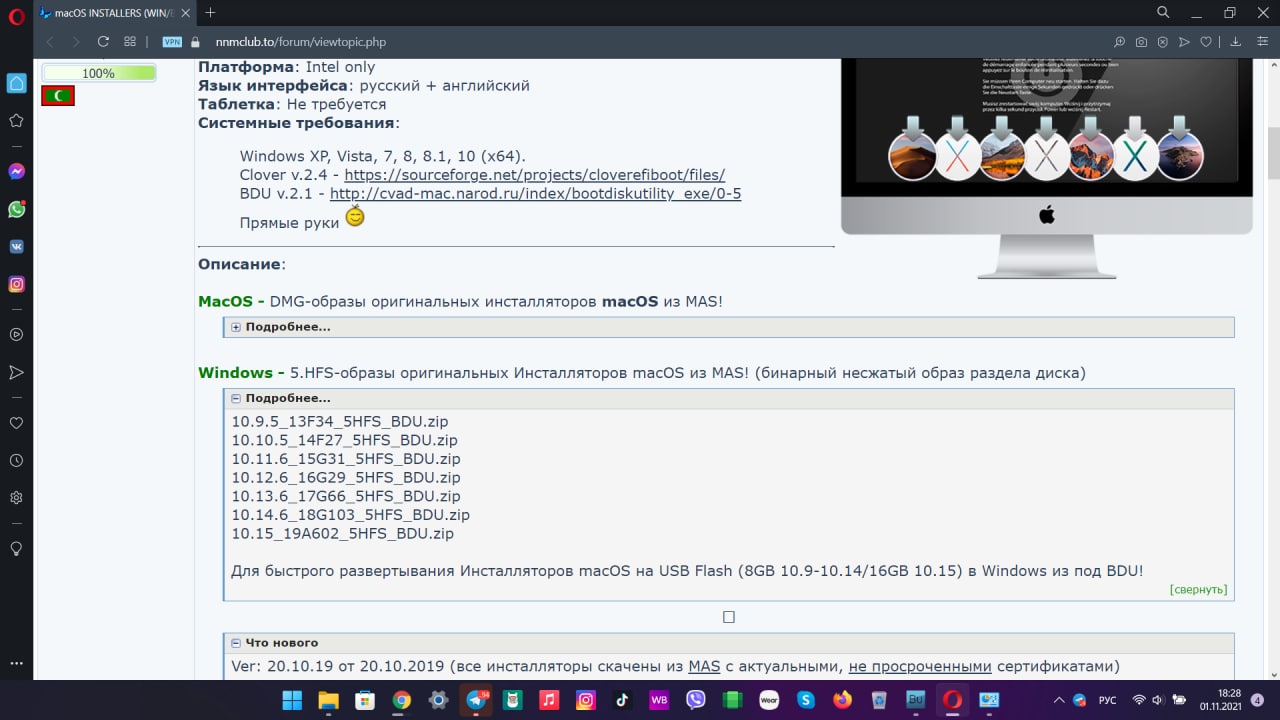Screen dimensions: 1280x720
Task: Click the MAS underlined link in Что нового
Action: pyautogui.click(x=704, y=666)
